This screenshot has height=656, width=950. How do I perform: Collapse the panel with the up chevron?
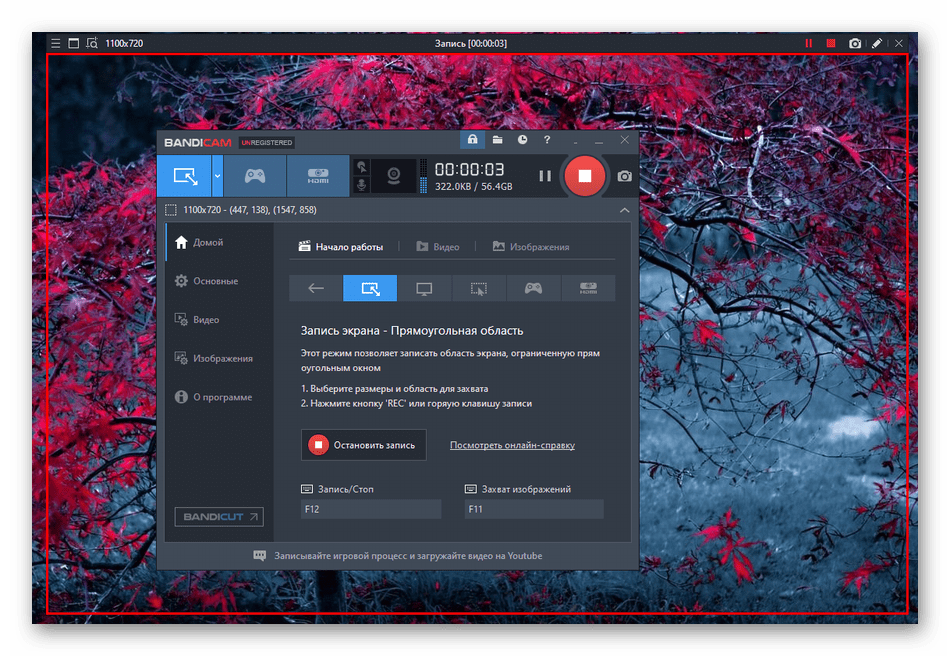pyautogui.click(x=625, y=210)
